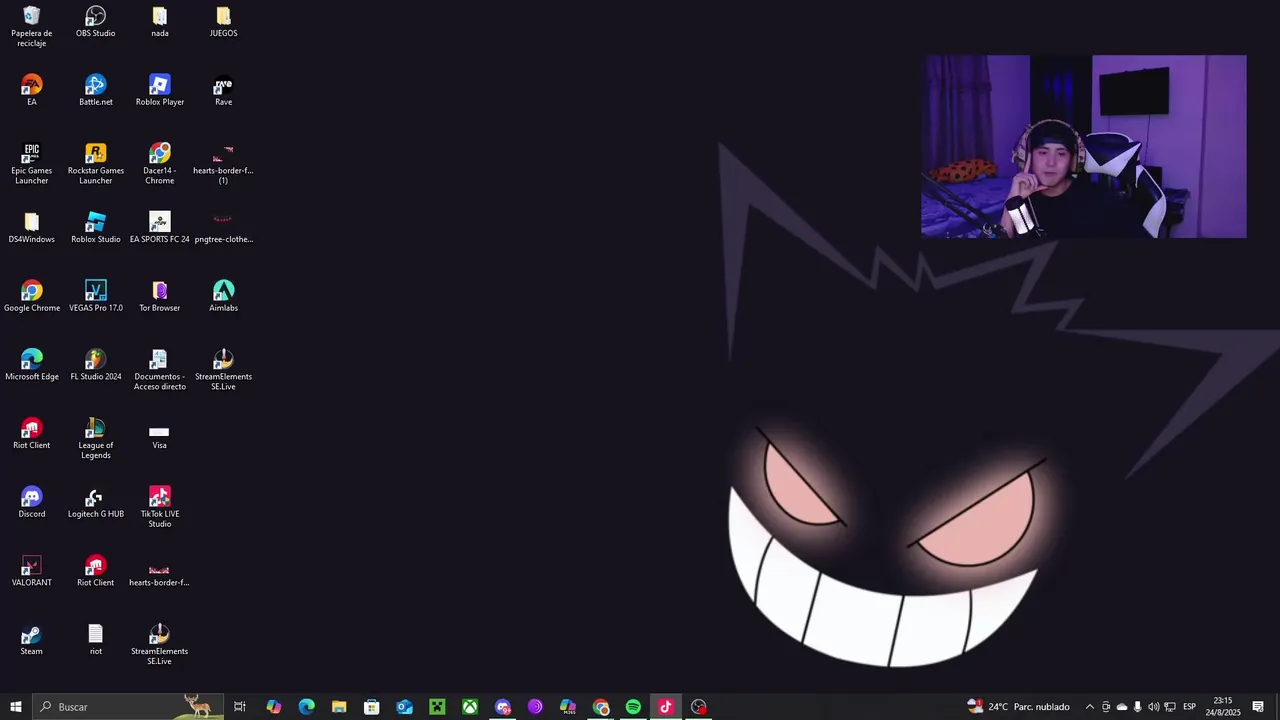Open Discord from the taskbar
Screen dimensions: 1280x720
point(502,707)
